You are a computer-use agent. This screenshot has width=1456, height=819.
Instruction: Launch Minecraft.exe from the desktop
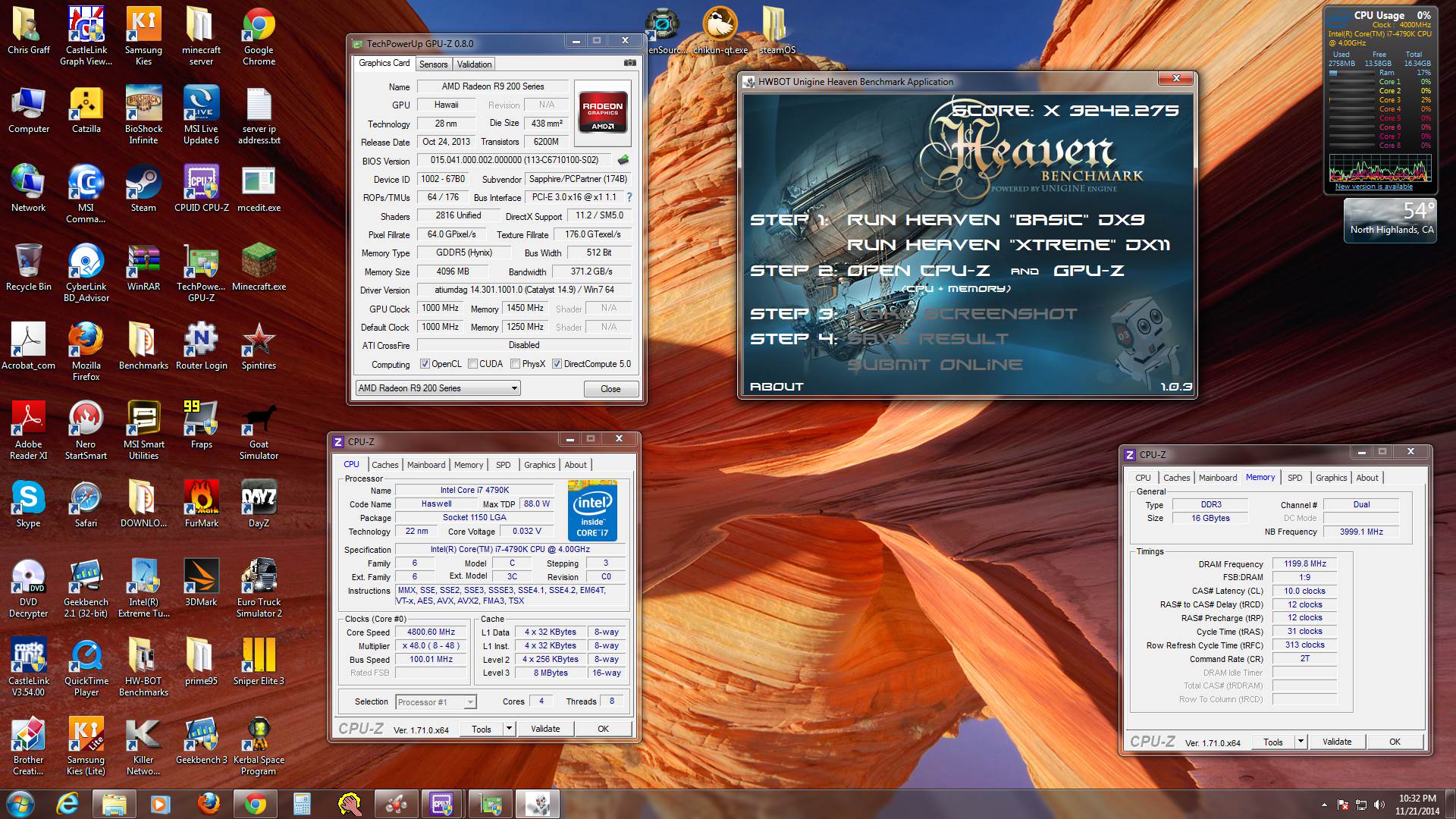(x=259, y=268)
